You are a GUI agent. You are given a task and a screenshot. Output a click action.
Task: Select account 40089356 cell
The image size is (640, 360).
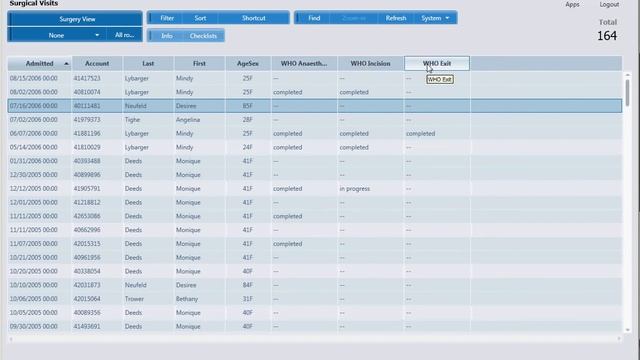click(97, 312)
